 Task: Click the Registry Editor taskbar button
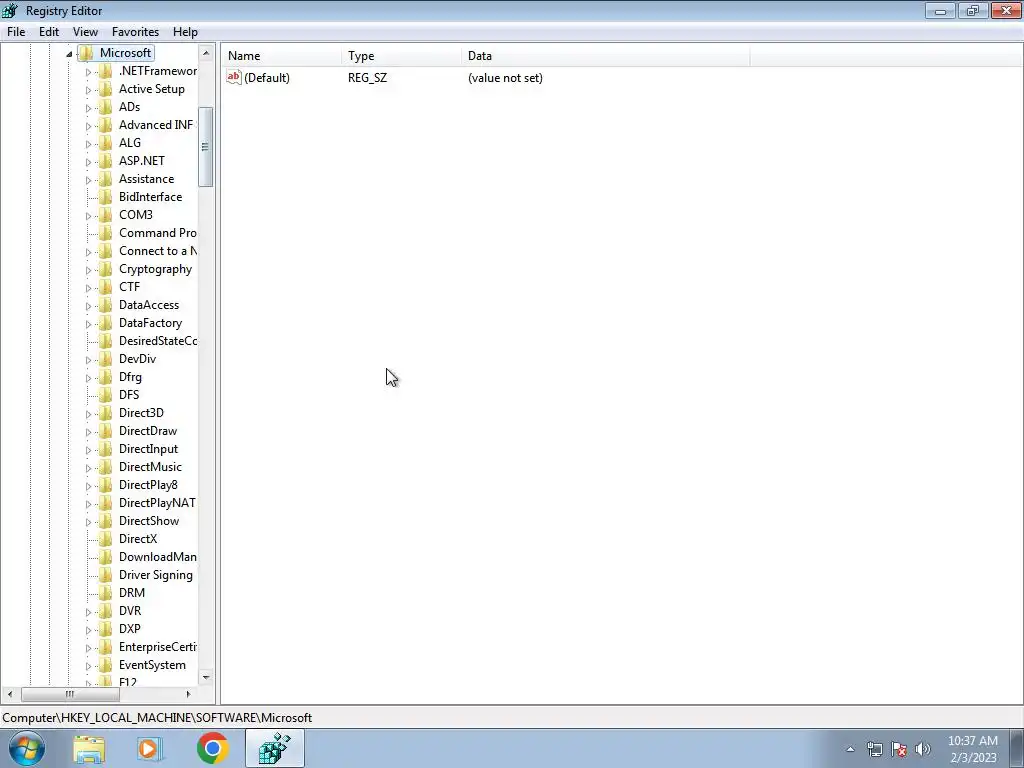[x=274, y=748]
